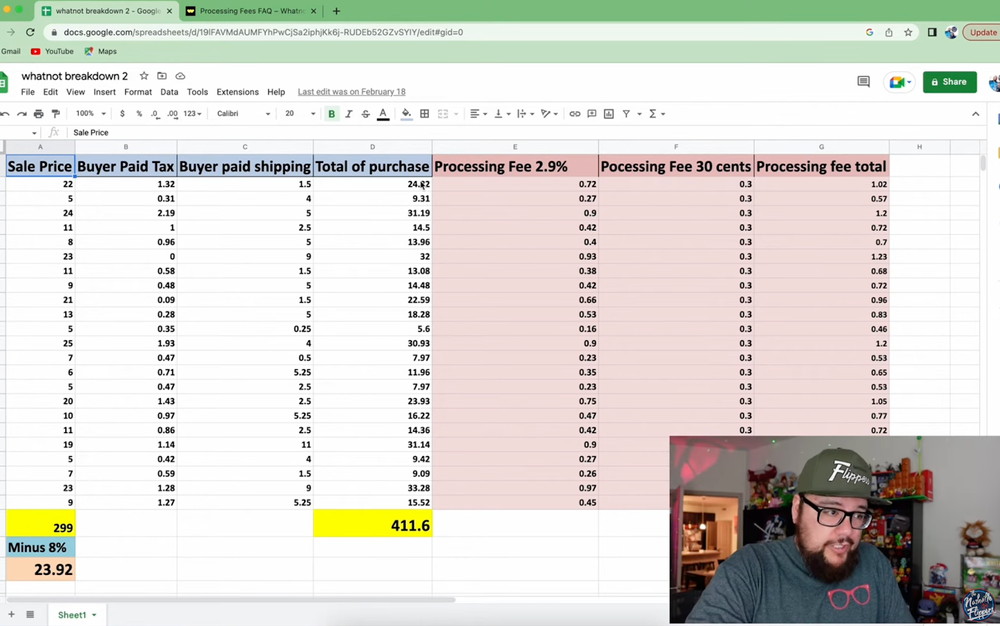The width and height of the screenshot is (1000, 626).
Task: Click the print icon
Action: click(x=38, y=114)
